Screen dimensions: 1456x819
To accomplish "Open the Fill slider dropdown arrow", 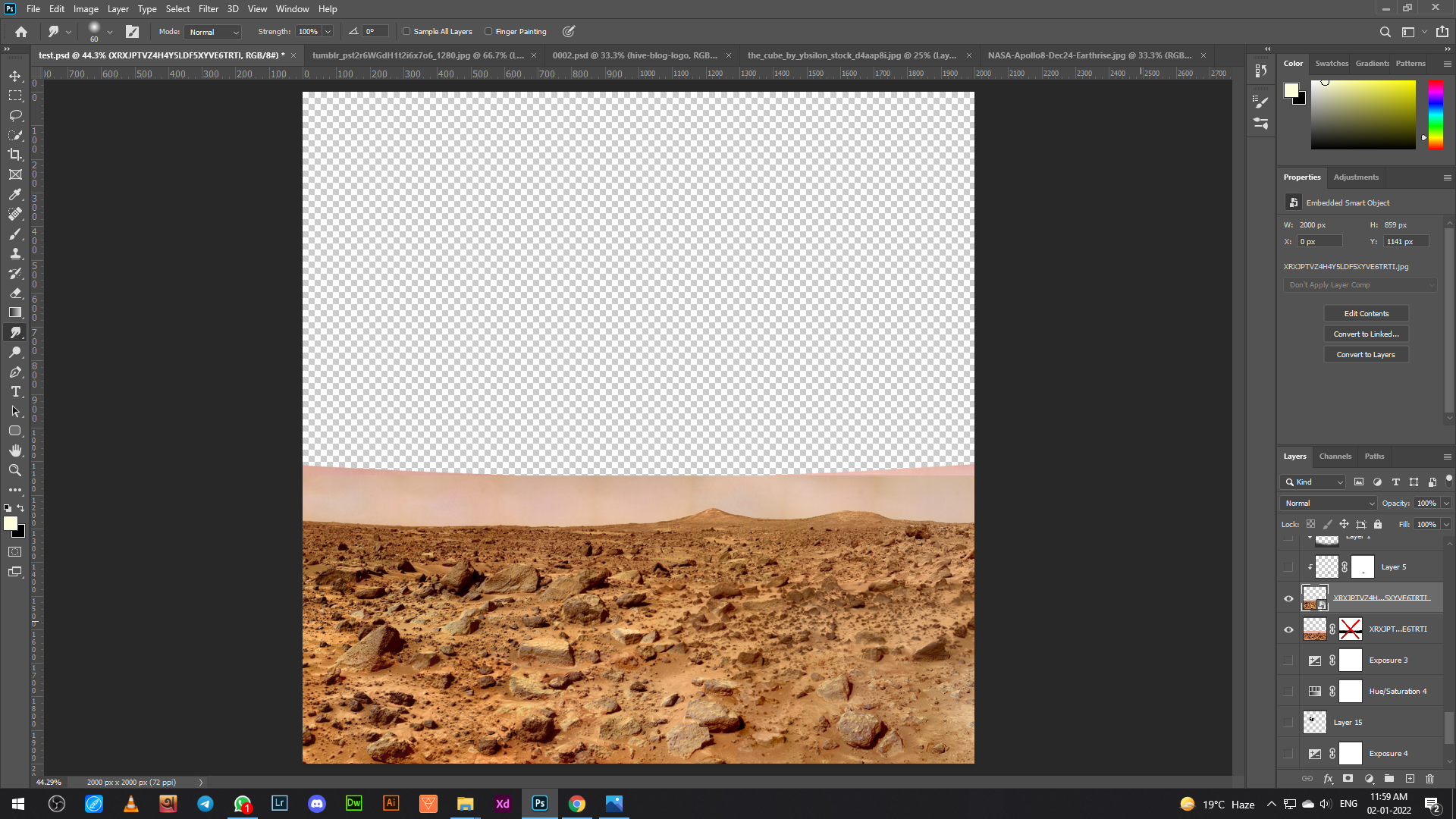I will (1446, 524).
